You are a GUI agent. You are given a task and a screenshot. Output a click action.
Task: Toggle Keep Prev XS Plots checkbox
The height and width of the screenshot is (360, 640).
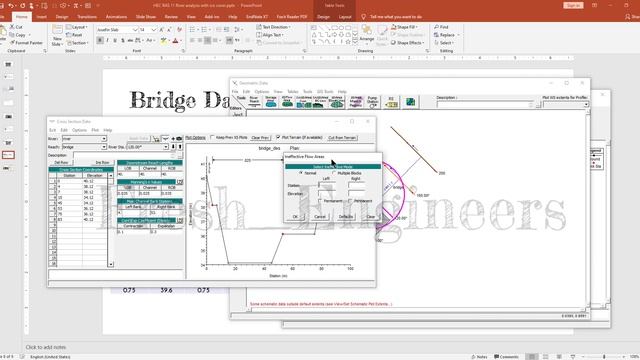pos(213,138)
